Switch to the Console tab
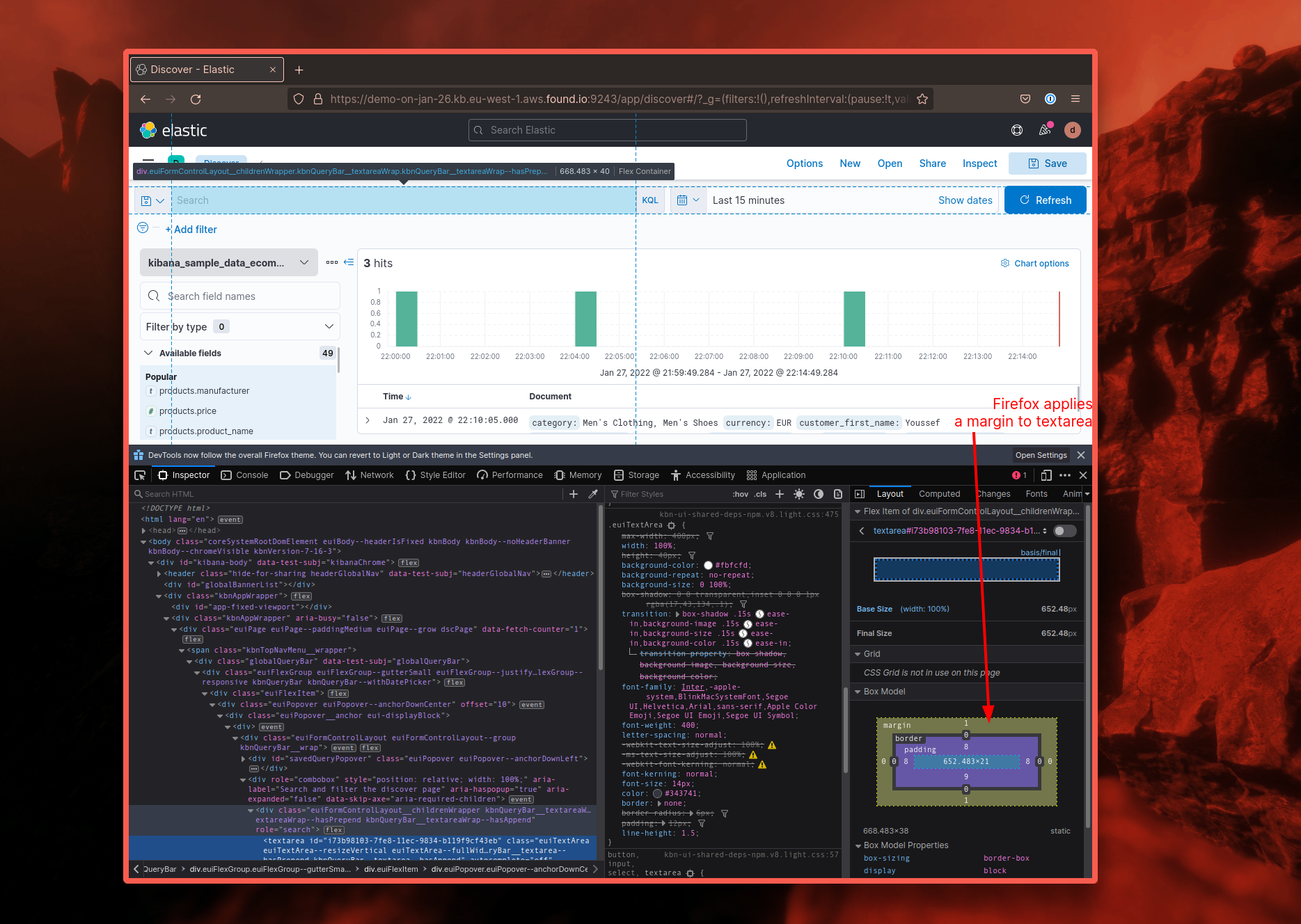The width and height of the screenshot is (1301, 924). click(x=244, y=475)
